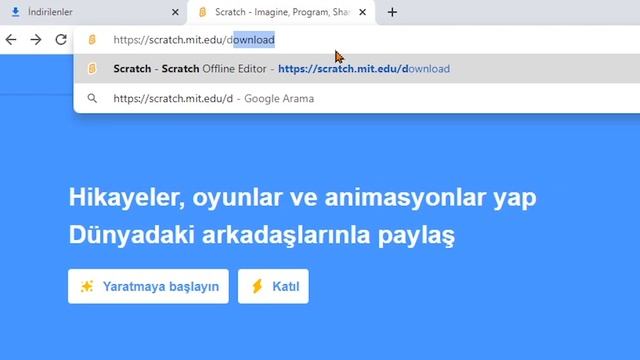Go back with the browser back arrow

[x=11, y=40]
